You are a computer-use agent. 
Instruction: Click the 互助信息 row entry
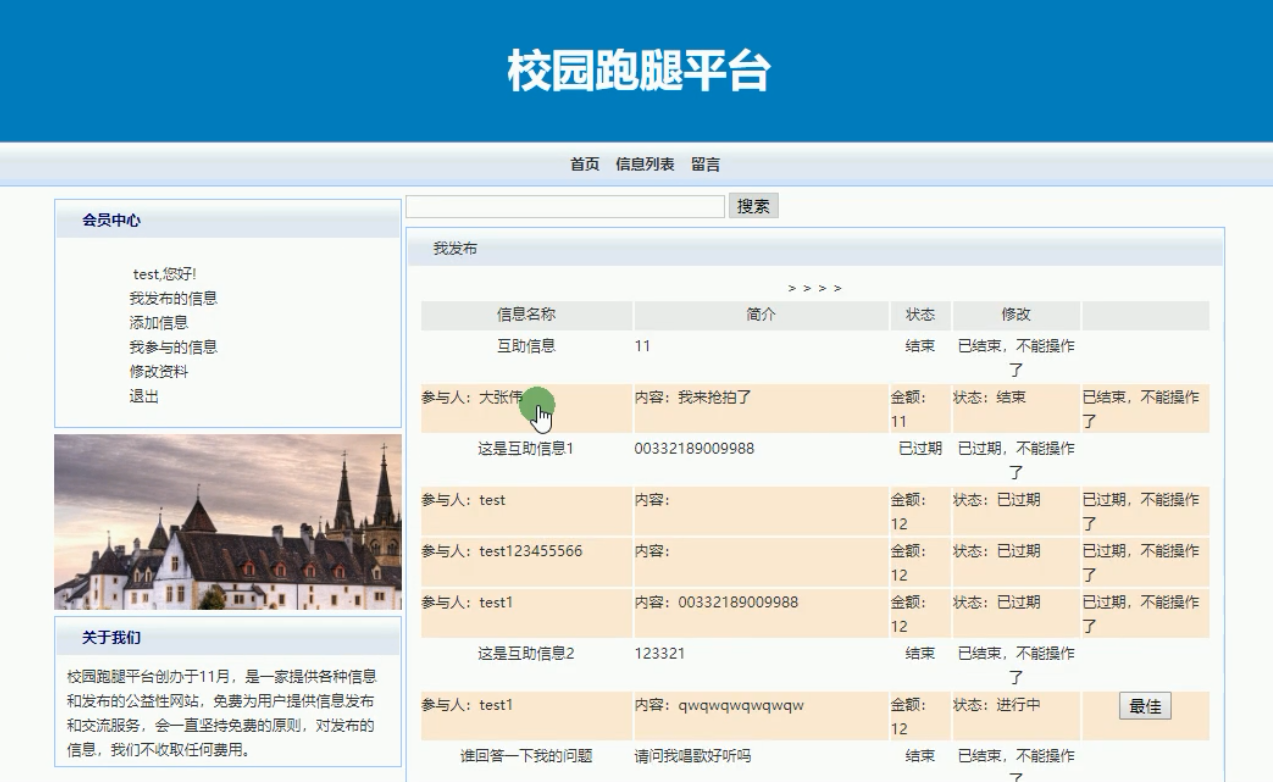click(525, 343)
